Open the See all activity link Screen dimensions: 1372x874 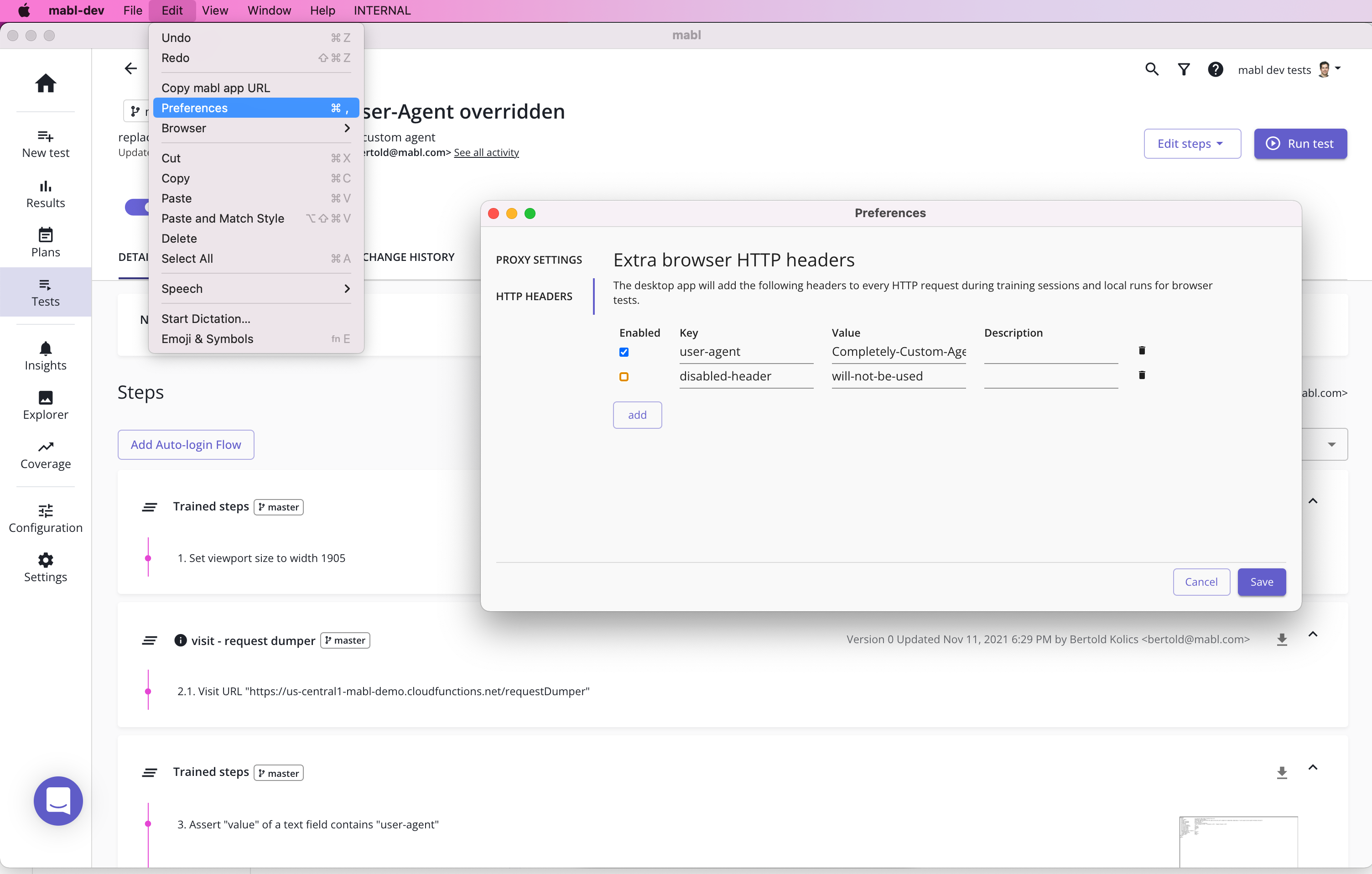pos(486,153)
